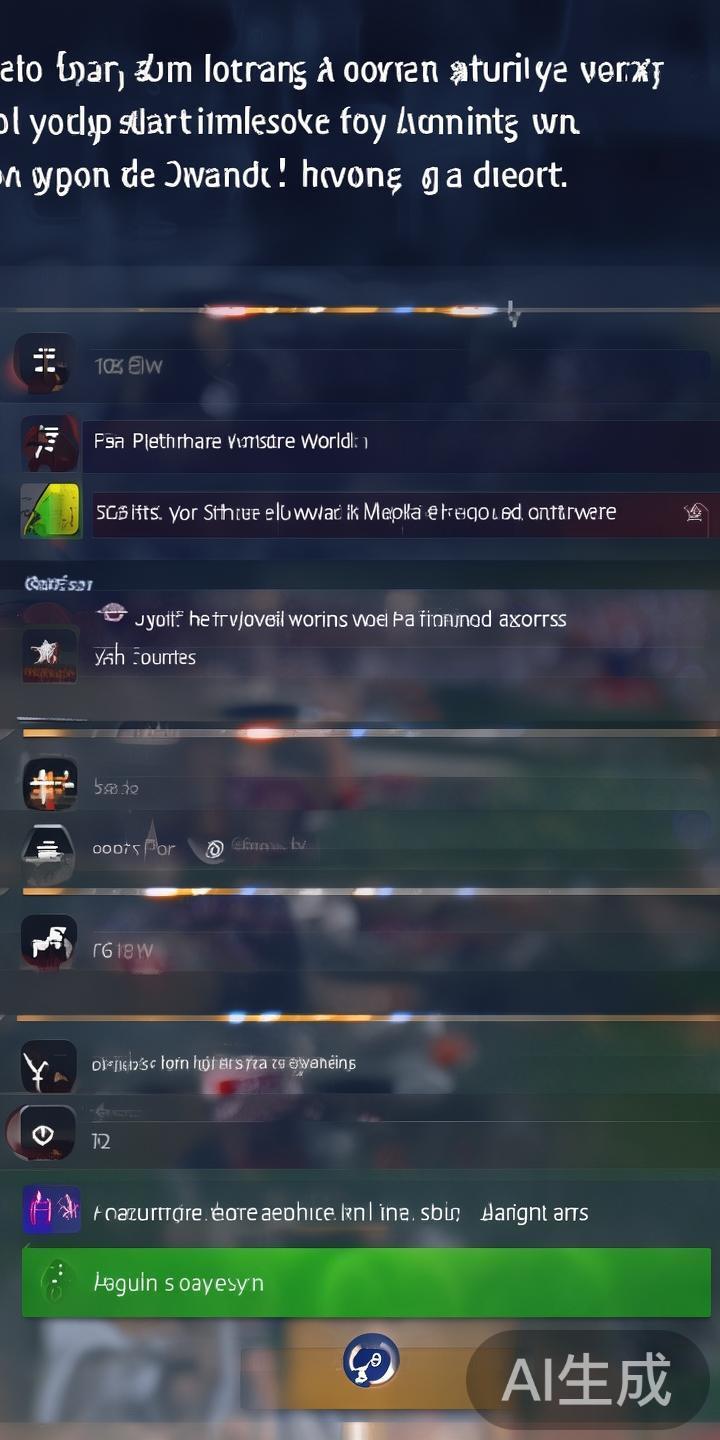
Task: Select the purple-pink icon above the green bar
Action: [x=51, y=1210]
